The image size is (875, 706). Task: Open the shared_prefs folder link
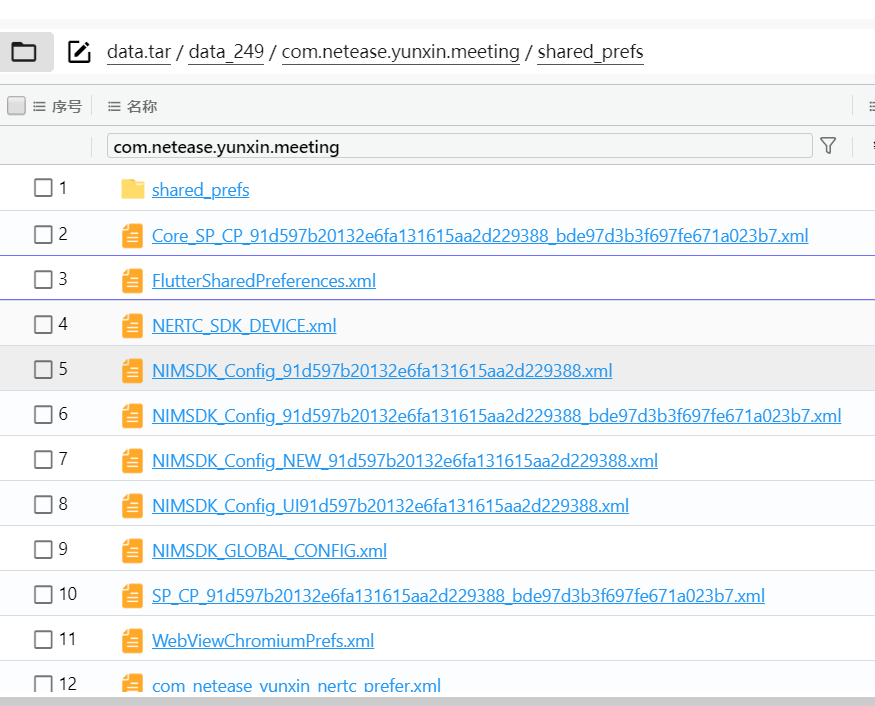[x=200, y=190]
